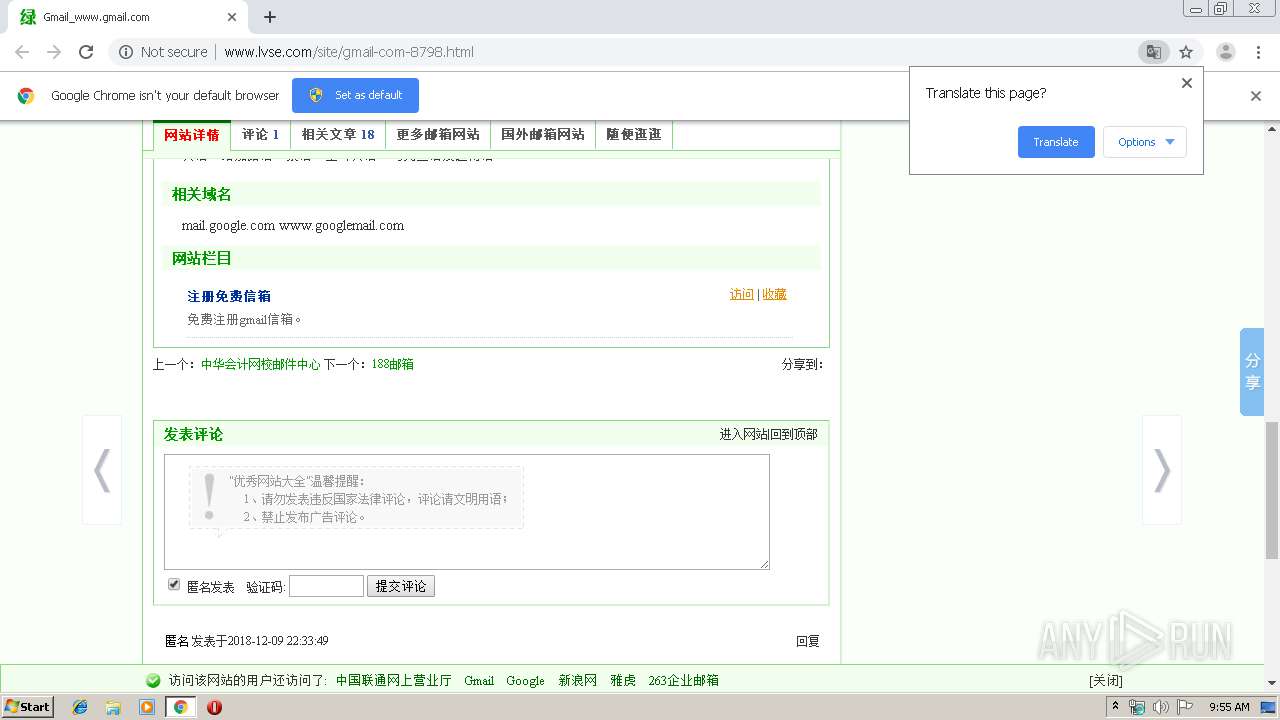Open the red stop-sign taskbar icon
This screenshot has height=720, width=1280.
tap(214, 707)
